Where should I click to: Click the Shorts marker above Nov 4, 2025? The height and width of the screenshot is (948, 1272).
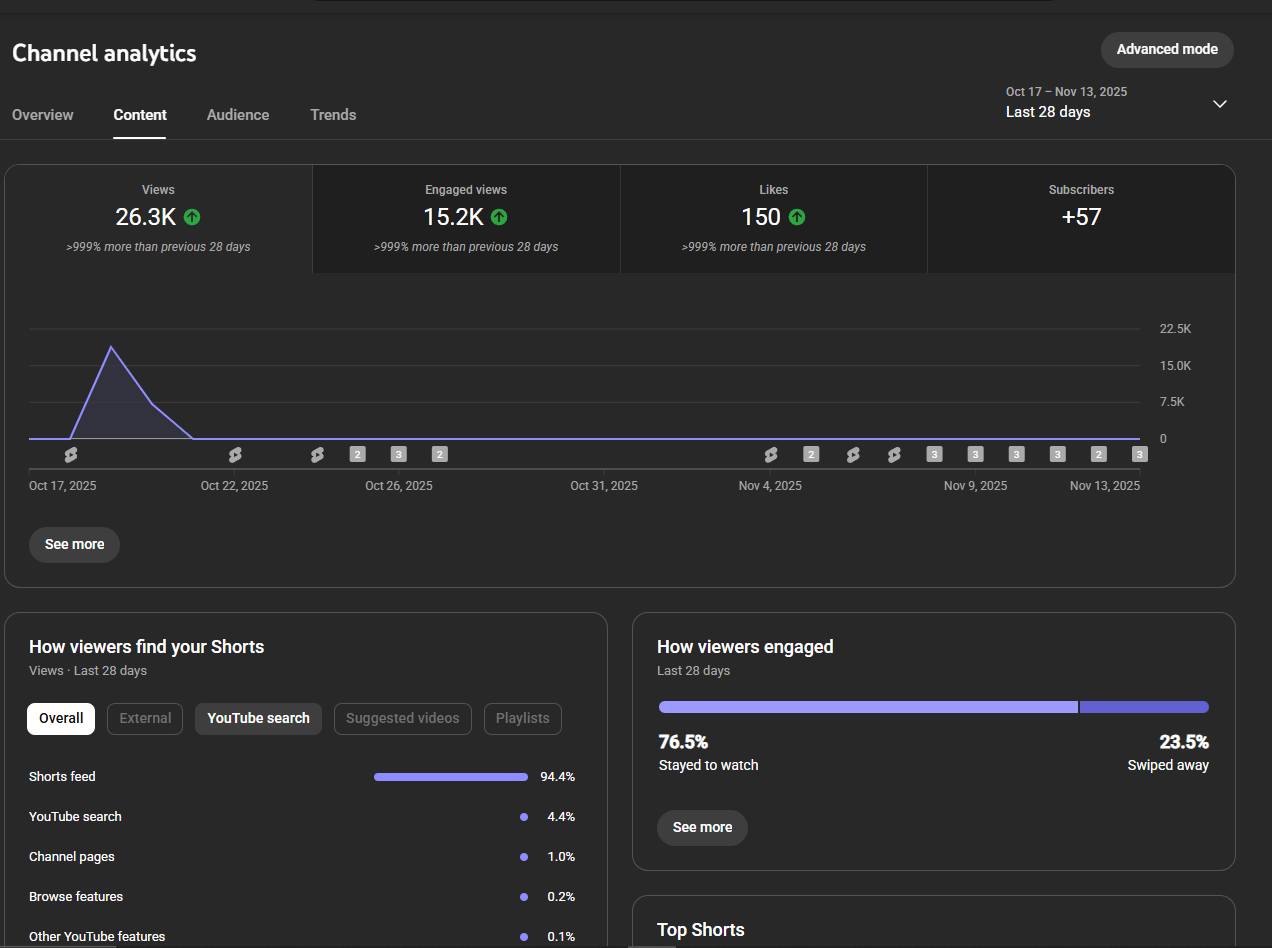[771, 455]
